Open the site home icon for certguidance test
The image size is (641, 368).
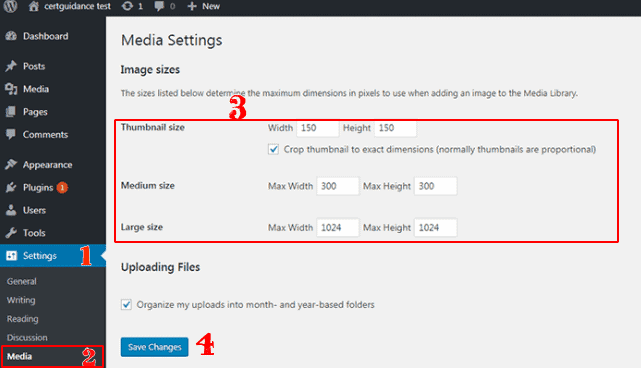[x=34, y=6]
